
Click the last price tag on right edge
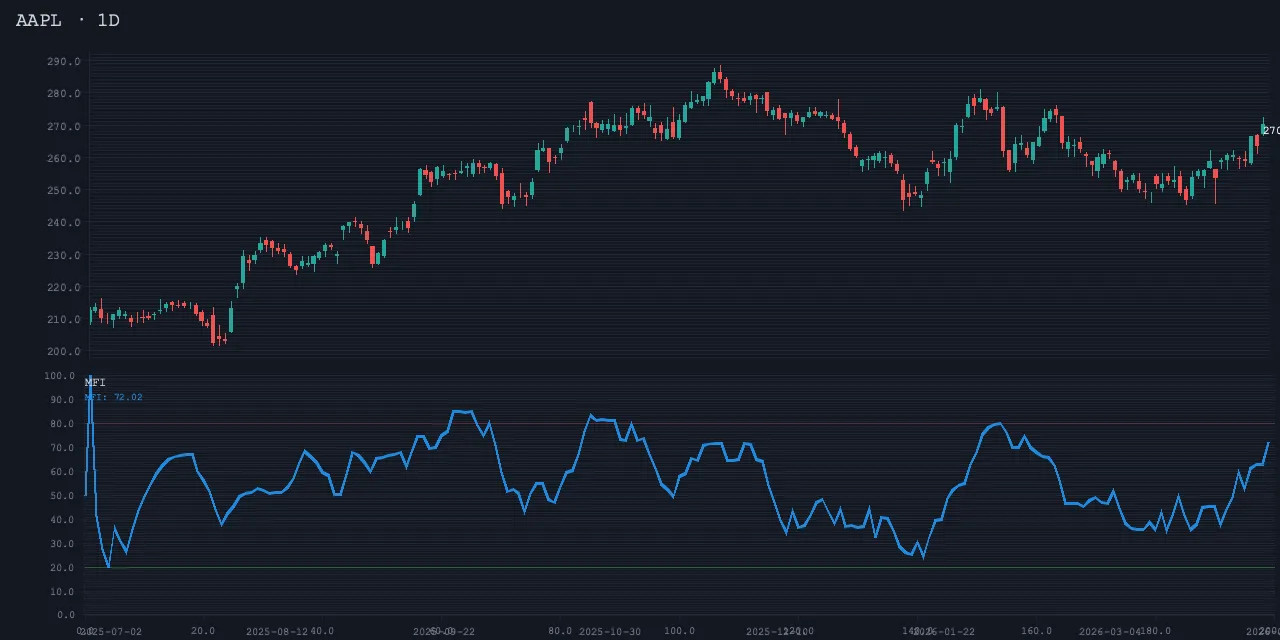[1270, 131]
